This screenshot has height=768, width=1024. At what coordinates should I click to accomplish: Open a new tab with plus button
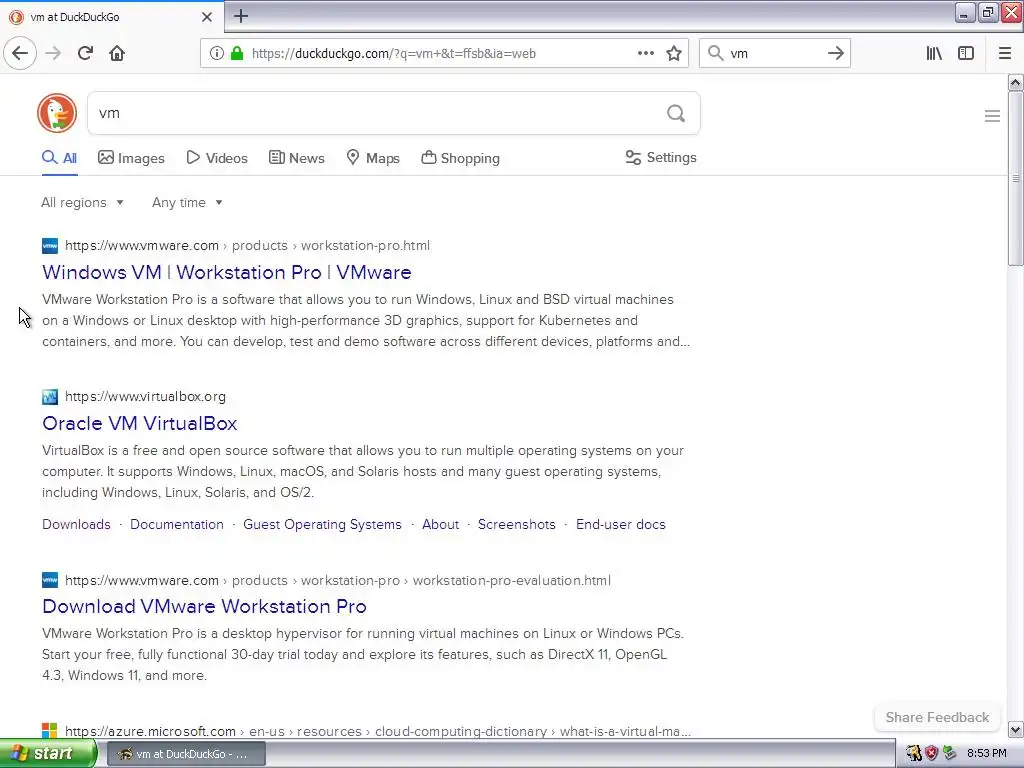[241, 16]
